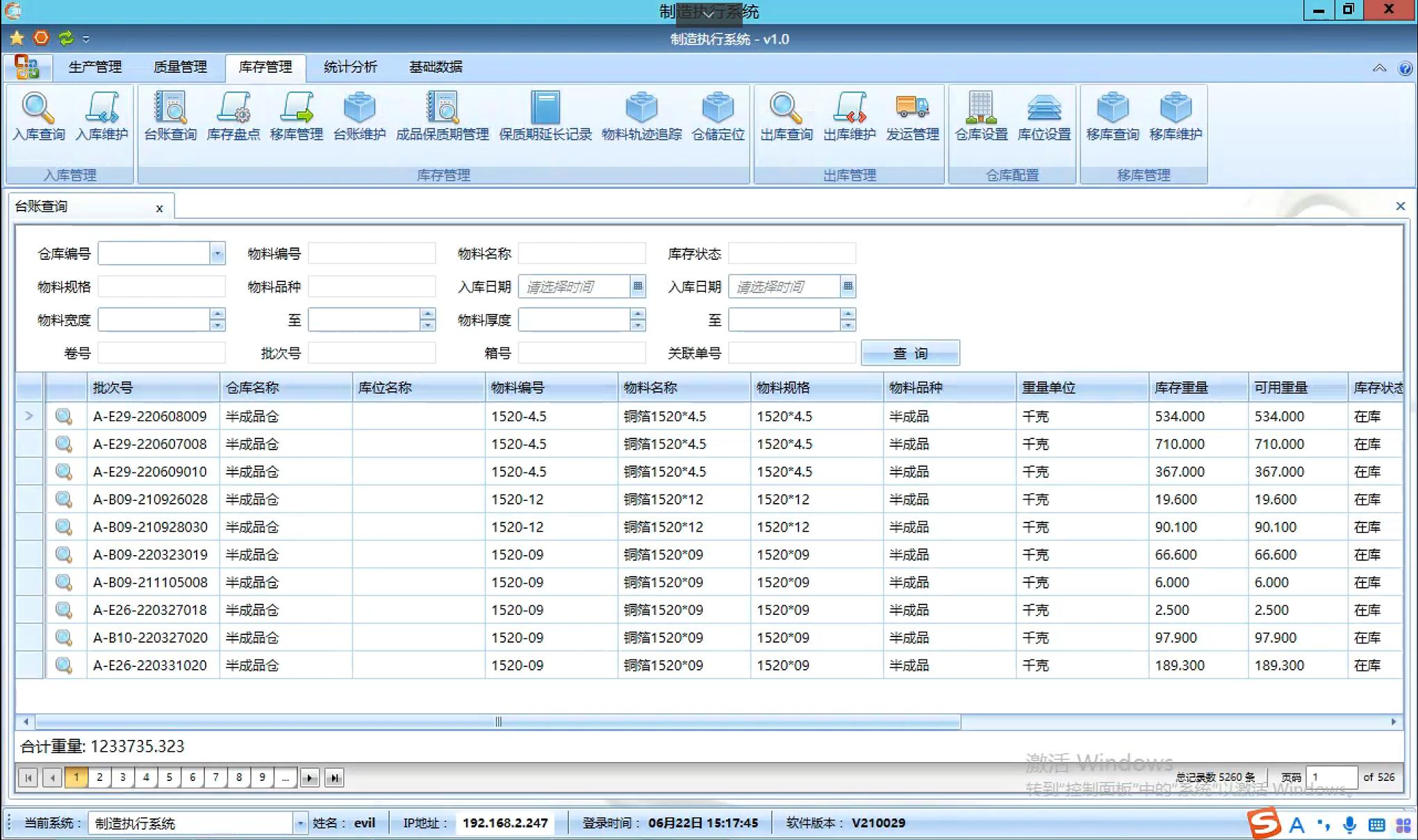
Task: Open the first 入库日期 calendar picker
Action: point(638,286)
